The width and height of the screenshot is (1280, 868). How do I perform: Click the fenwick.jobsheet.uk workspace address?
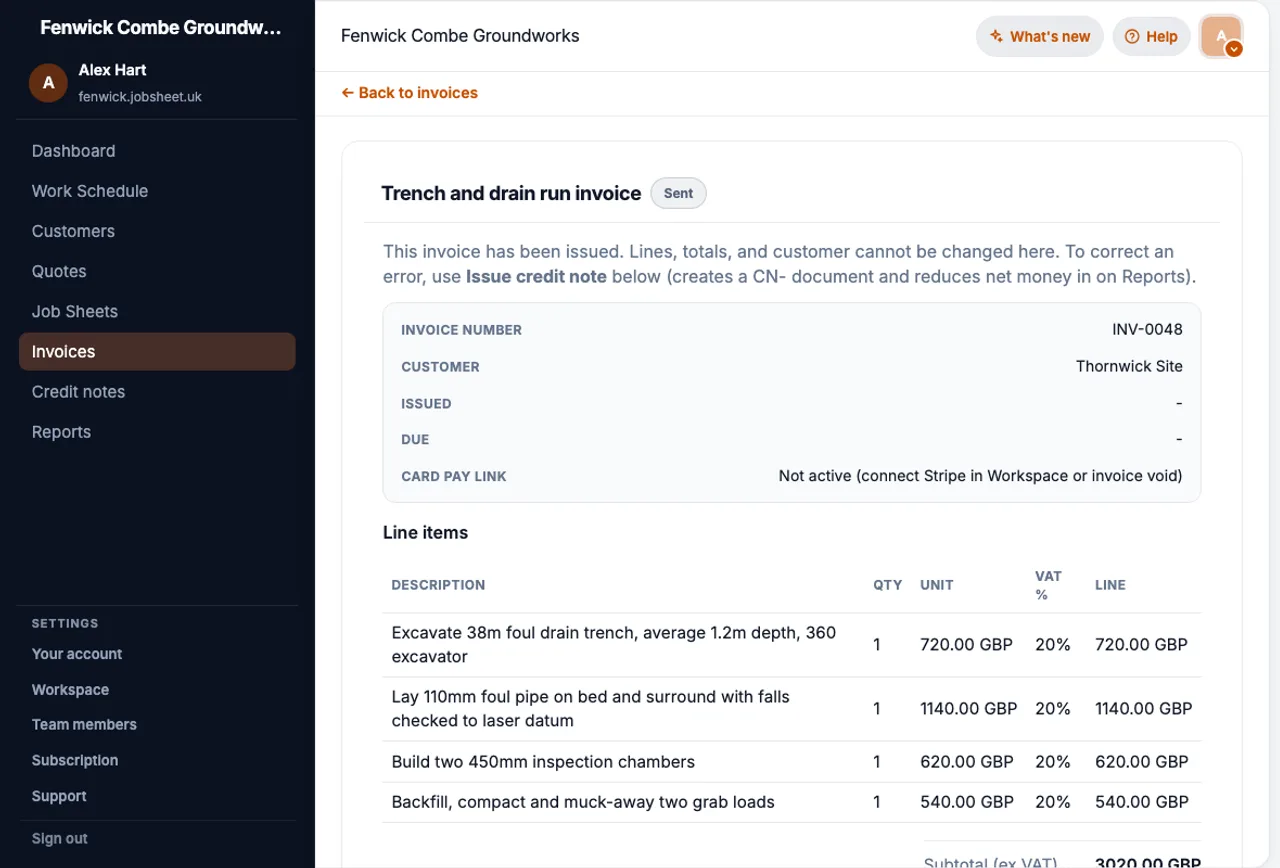(140, 97)
